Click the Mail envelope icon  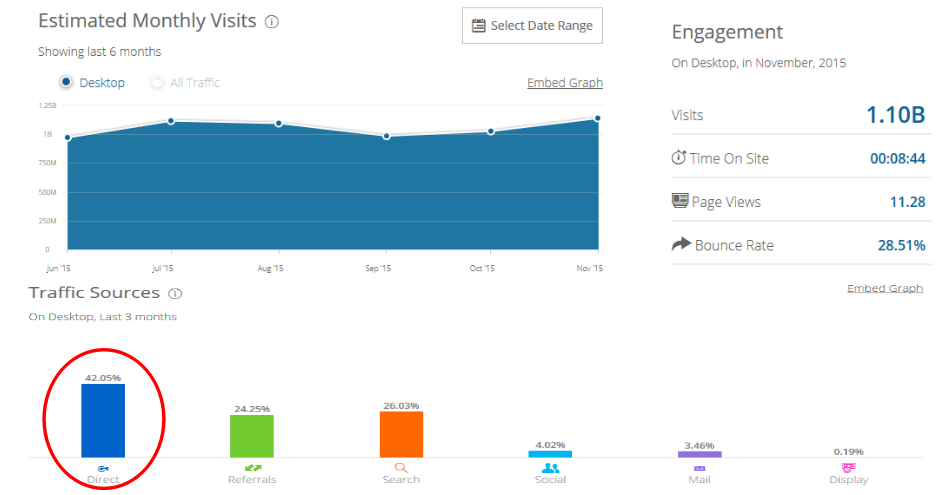699,467
